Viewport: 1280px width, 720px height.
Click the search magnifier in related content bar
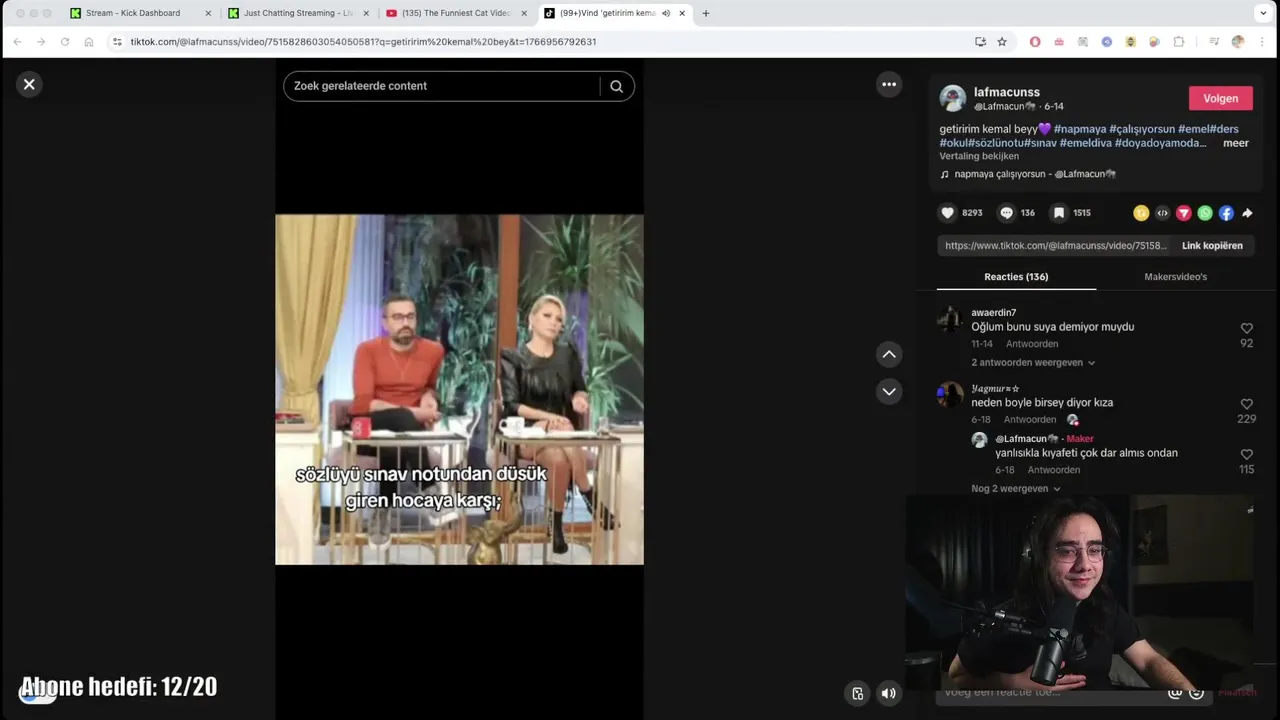[x=616, y=86]
